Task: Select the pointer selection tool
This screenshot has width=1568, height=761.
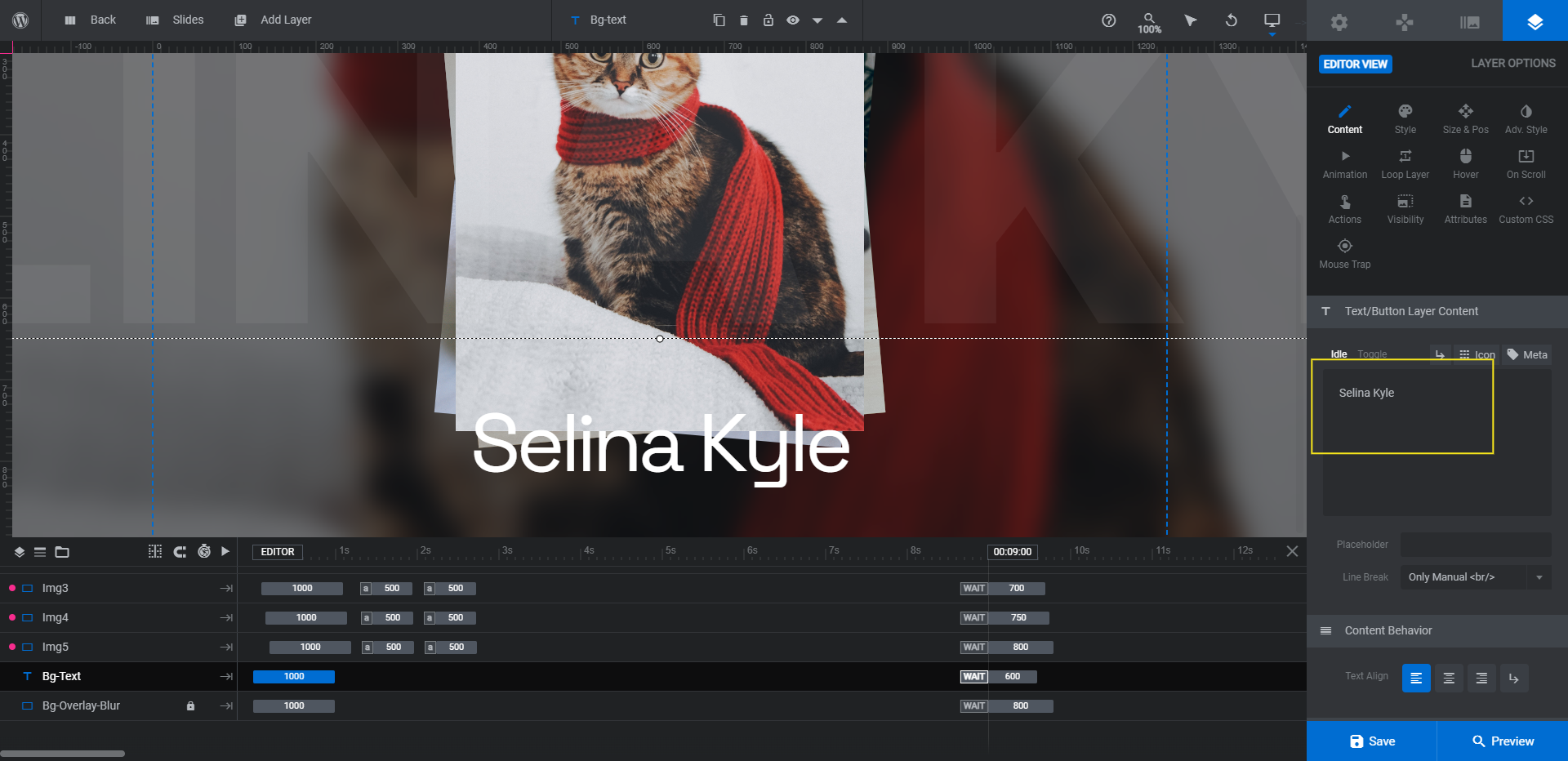Action: (1191, 20)
